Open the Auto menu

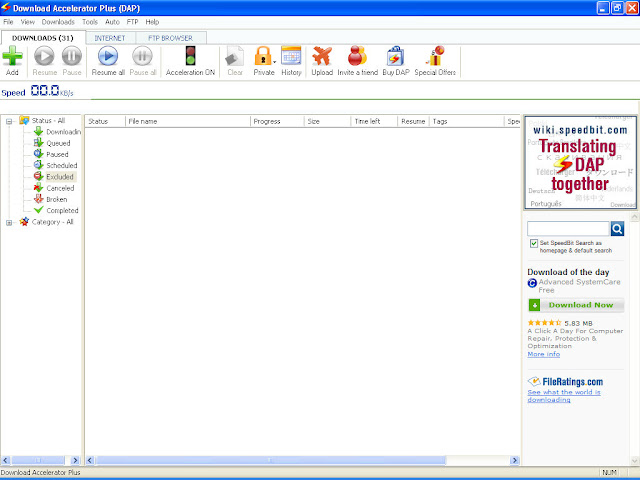coord(112,22)
